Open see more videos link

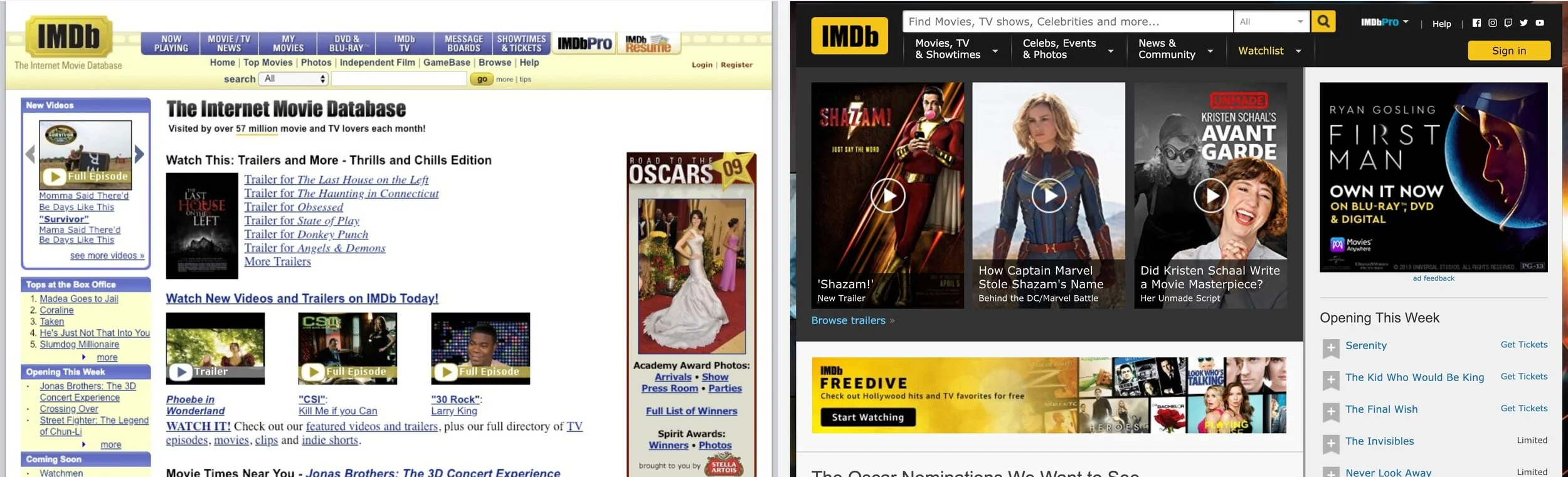[107, 256]
